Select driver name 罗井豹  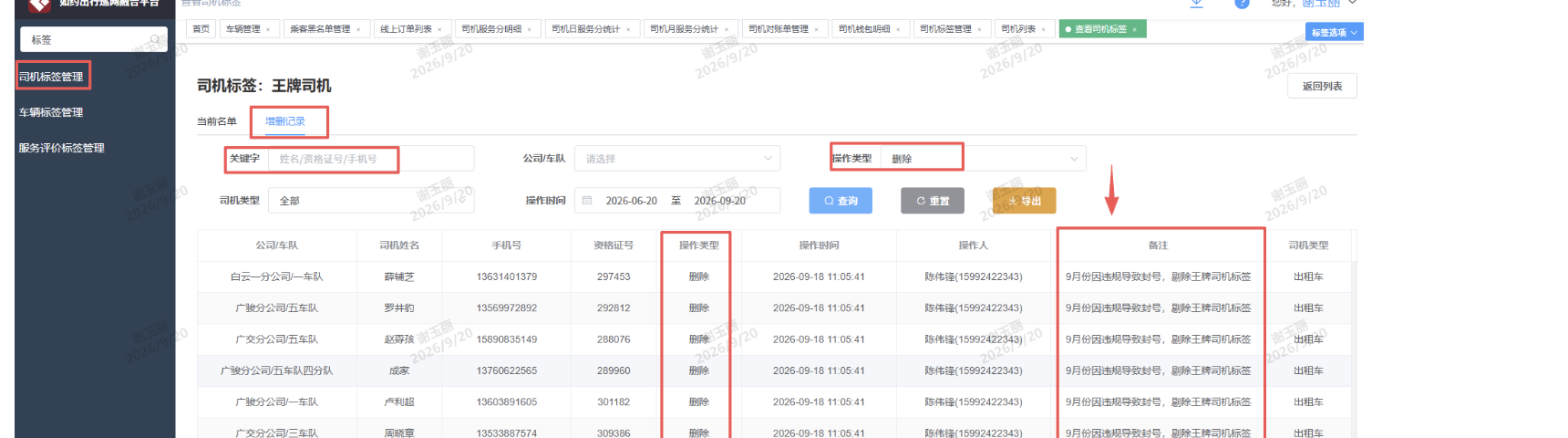point(399,308)
